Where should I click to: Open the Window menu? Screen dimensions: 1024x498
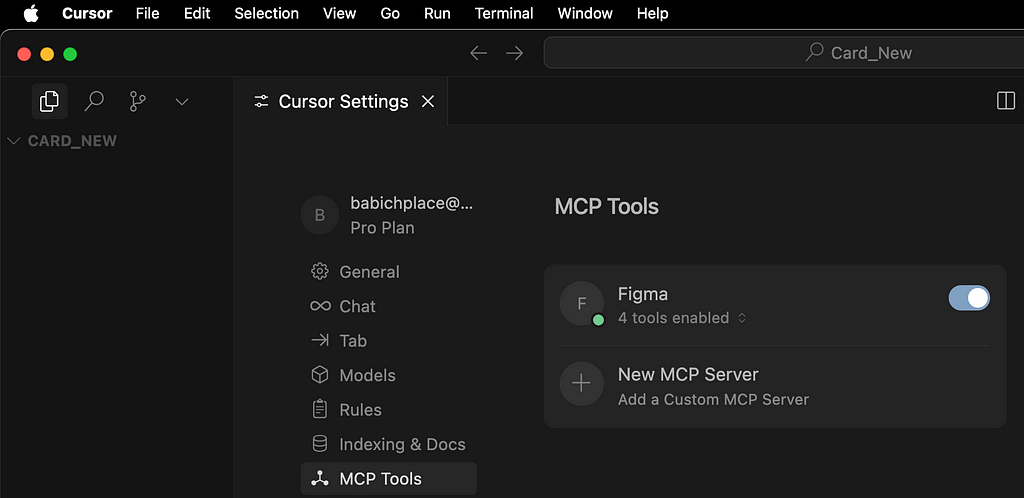(x=585, y=14)
